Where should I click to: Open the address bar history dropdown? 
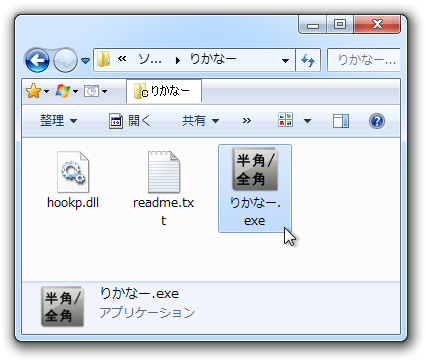coord(285,60)
